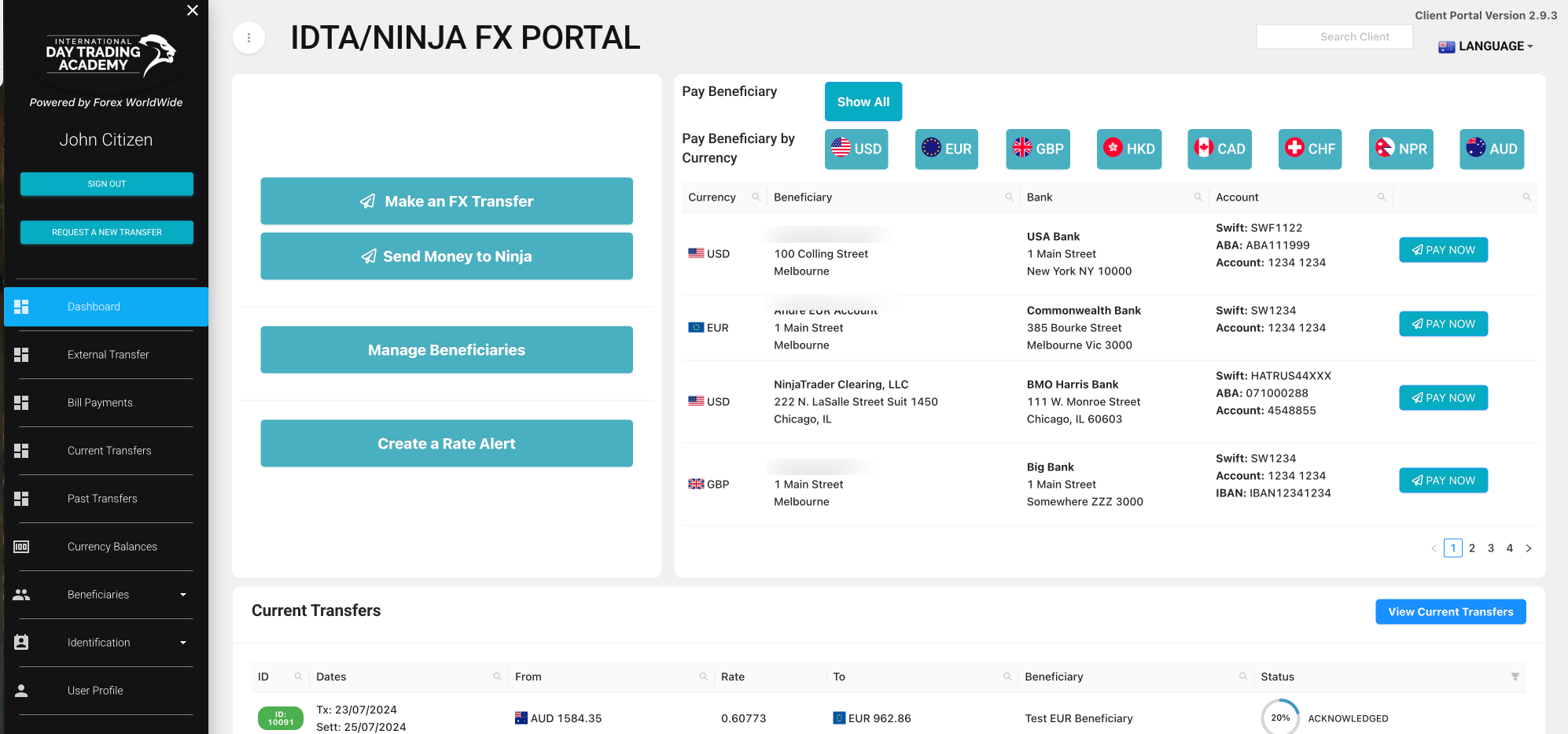This screenshot has width=1568, height=734.
Task: Click the 20% progress circle indicator
Action: point(1279,717)
